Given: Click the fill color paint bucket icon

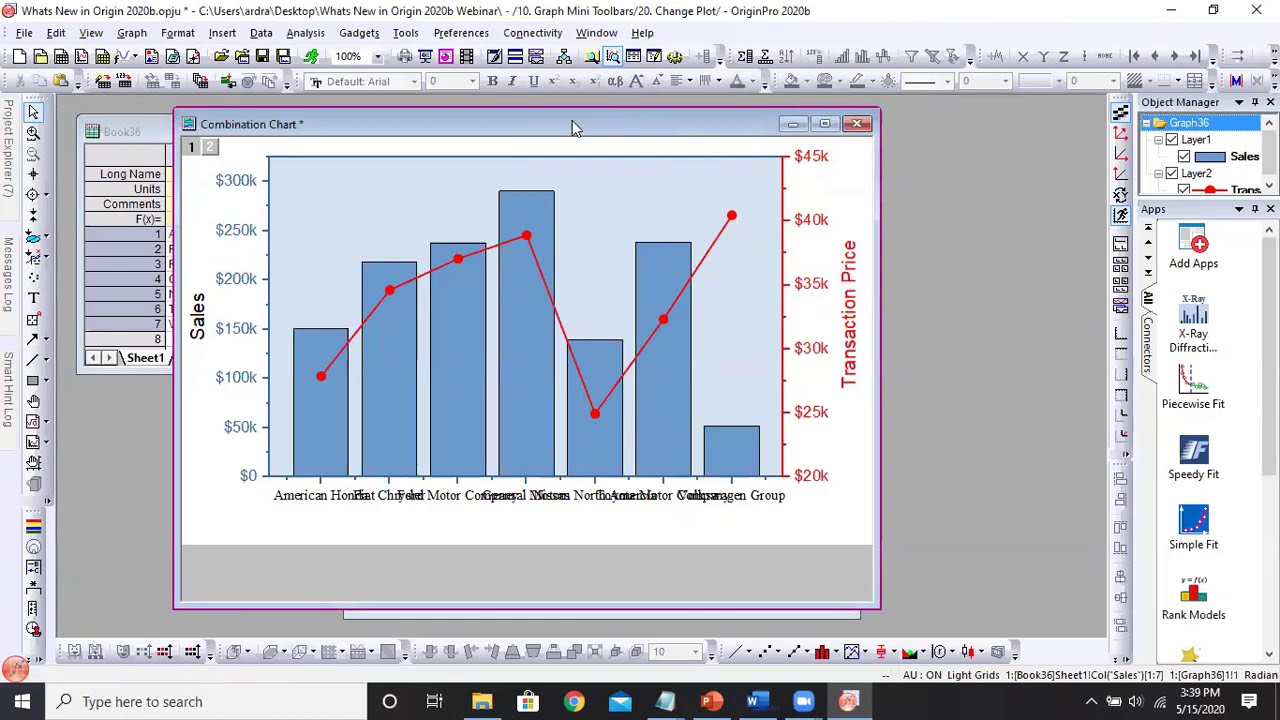Looking at the screenshot, I should (x=791, y=81).
